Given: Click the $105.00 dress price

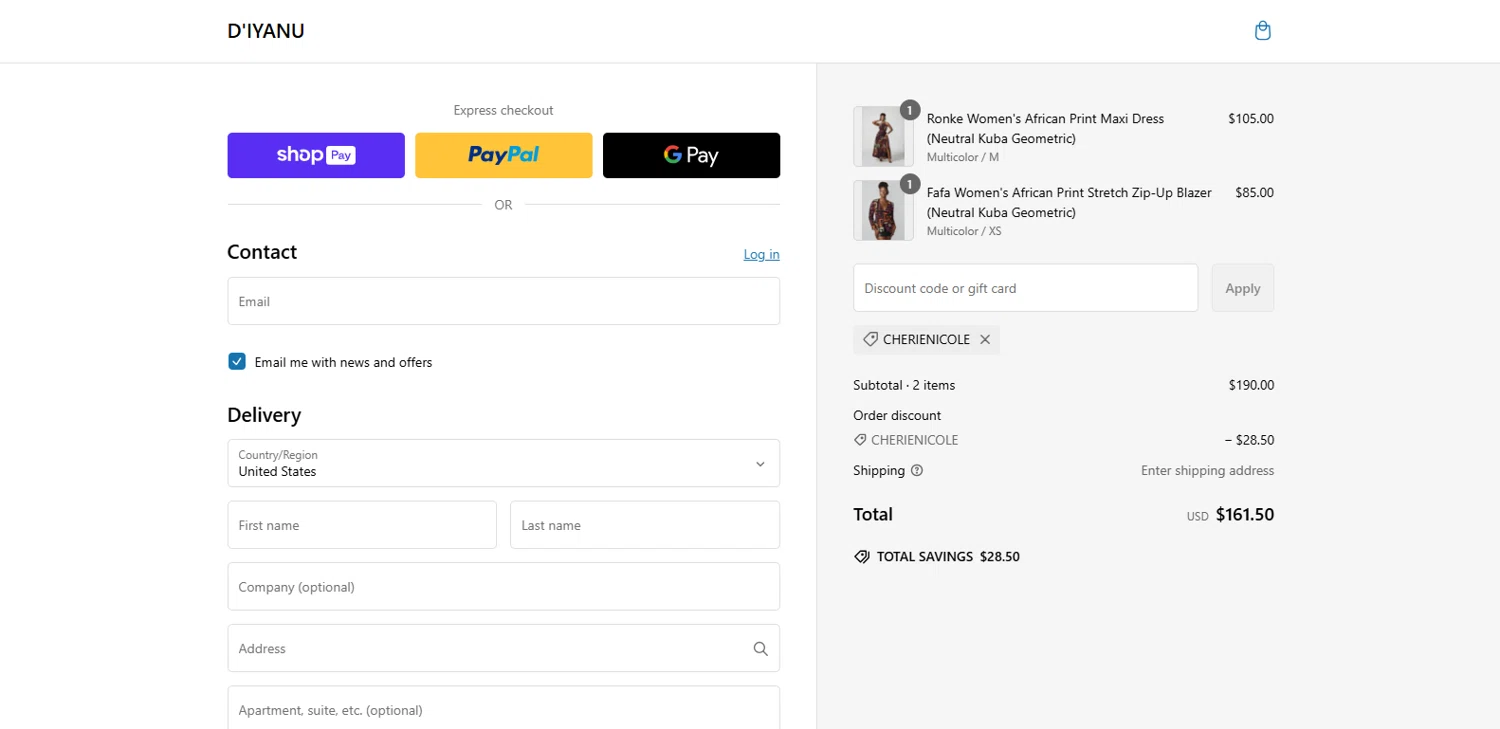Looking at the screenshot, I should pyautogui.click(x=1251, y=118).
